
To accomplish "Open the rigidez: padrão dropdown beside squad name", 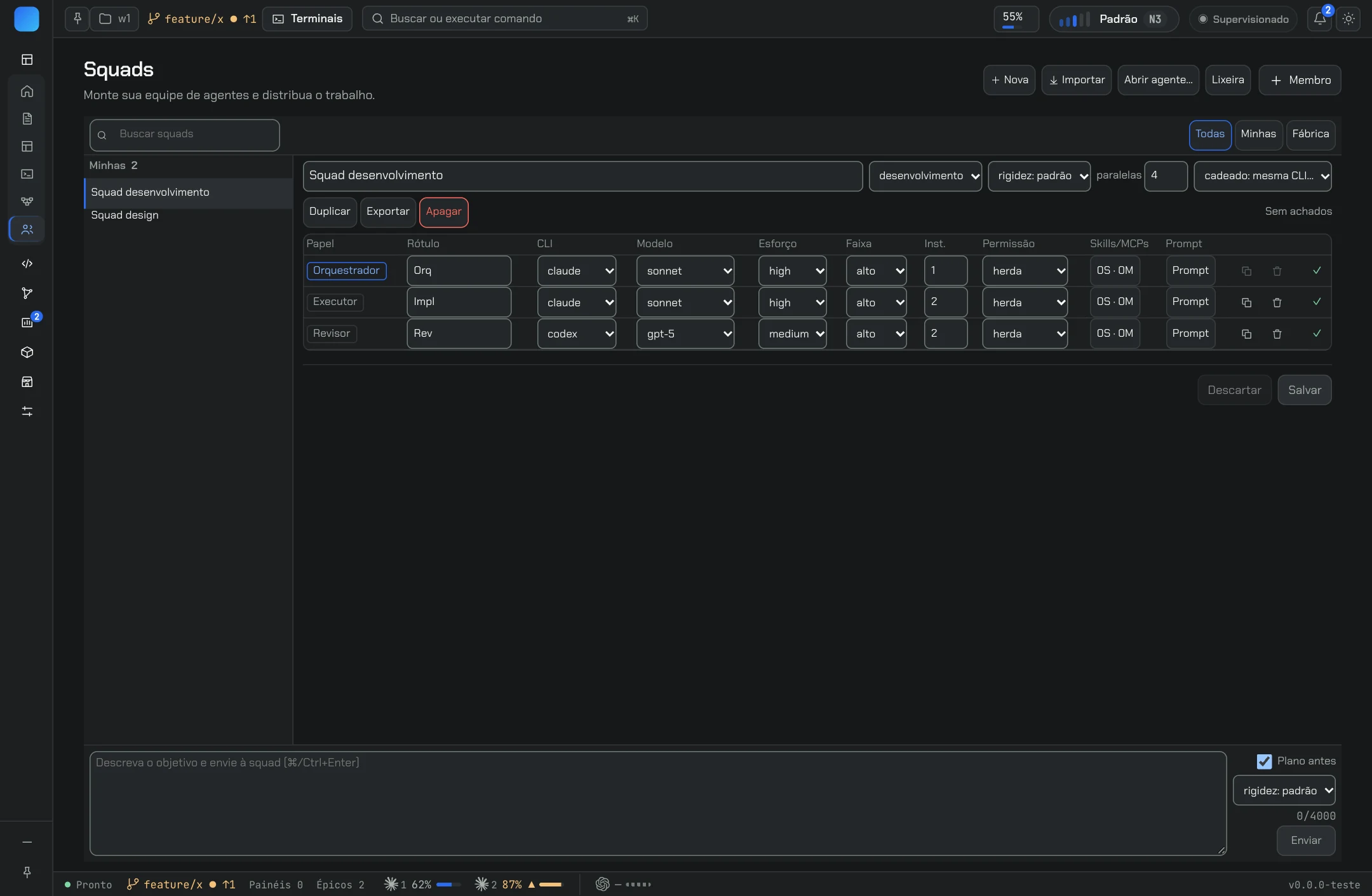I will click(x=1039, y=176).
